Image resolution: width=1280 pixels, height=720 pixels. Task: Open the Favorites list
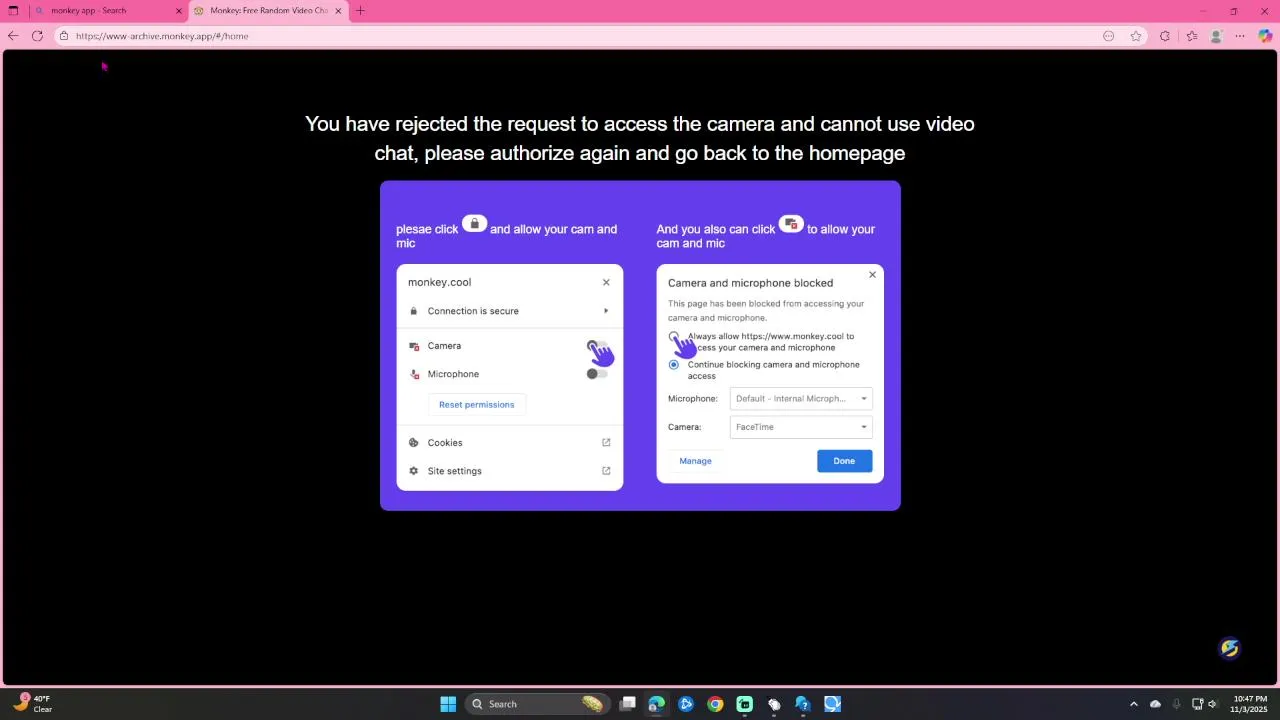click(1191, 36)
